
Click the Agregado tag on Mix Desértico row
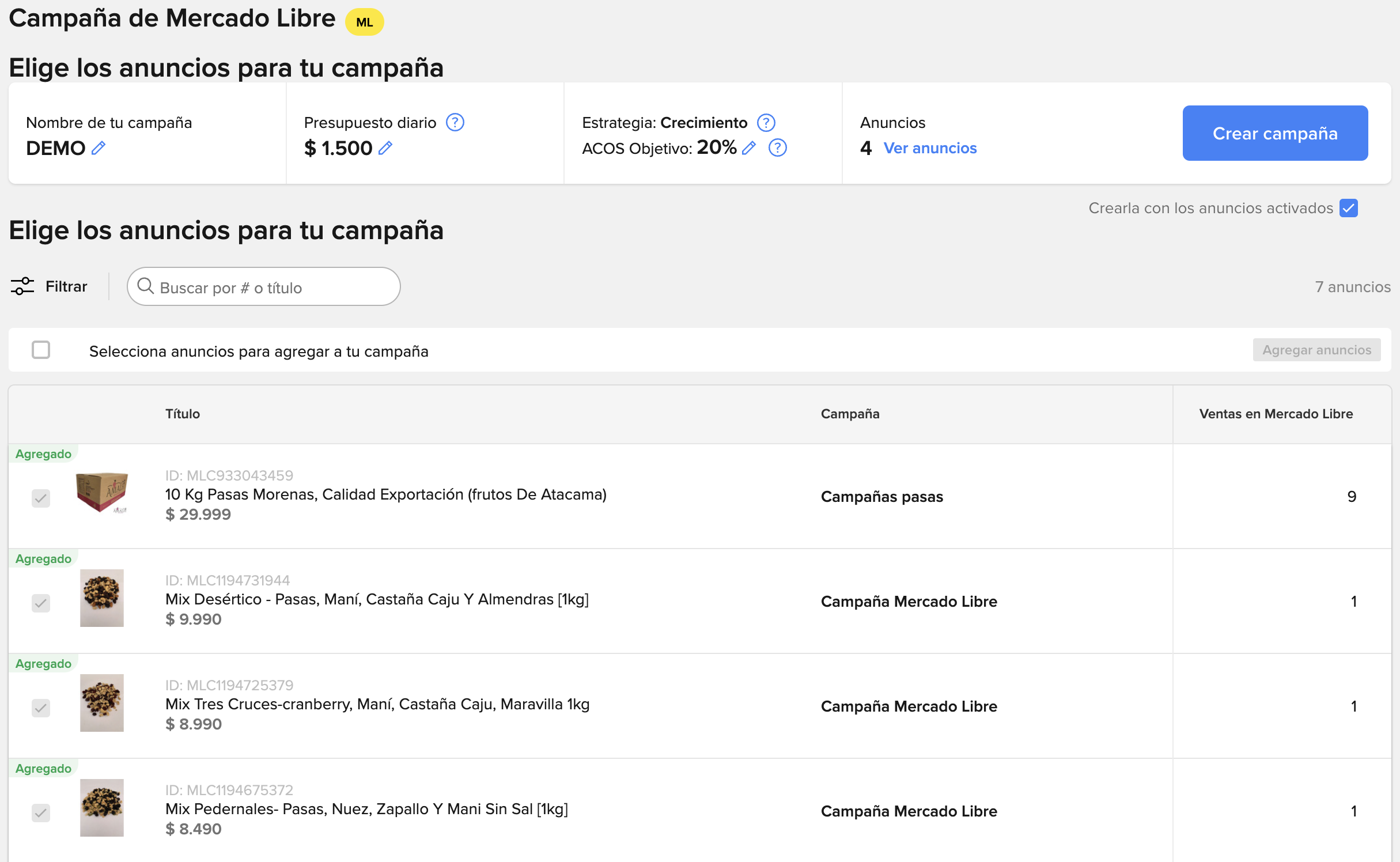click(43, 559)
